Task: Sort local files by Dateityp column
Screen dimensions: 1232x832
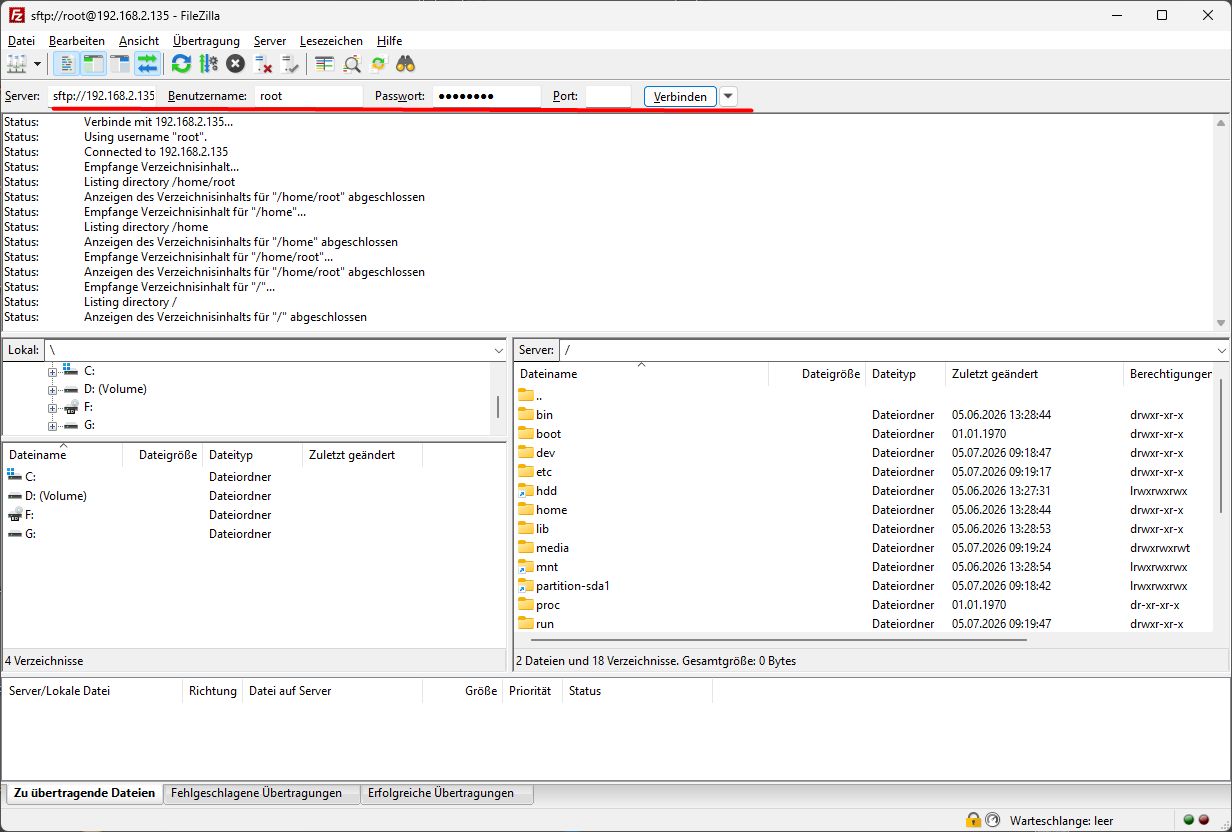Action: [x=252, y=455]
